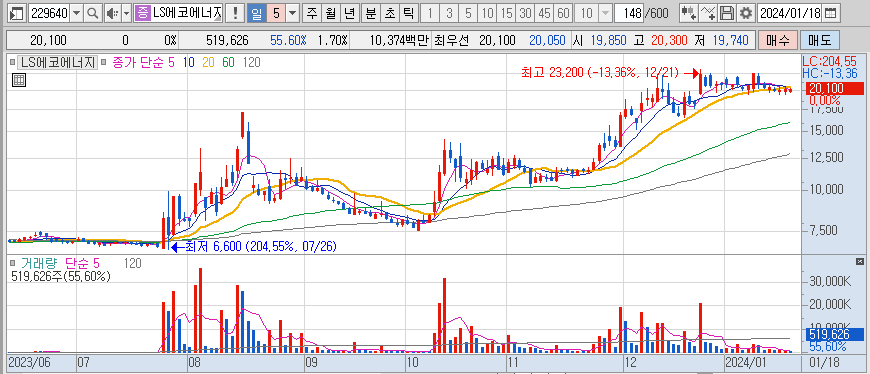
Task: Click the purple 증 market badge
Action: tap(143, 13)
